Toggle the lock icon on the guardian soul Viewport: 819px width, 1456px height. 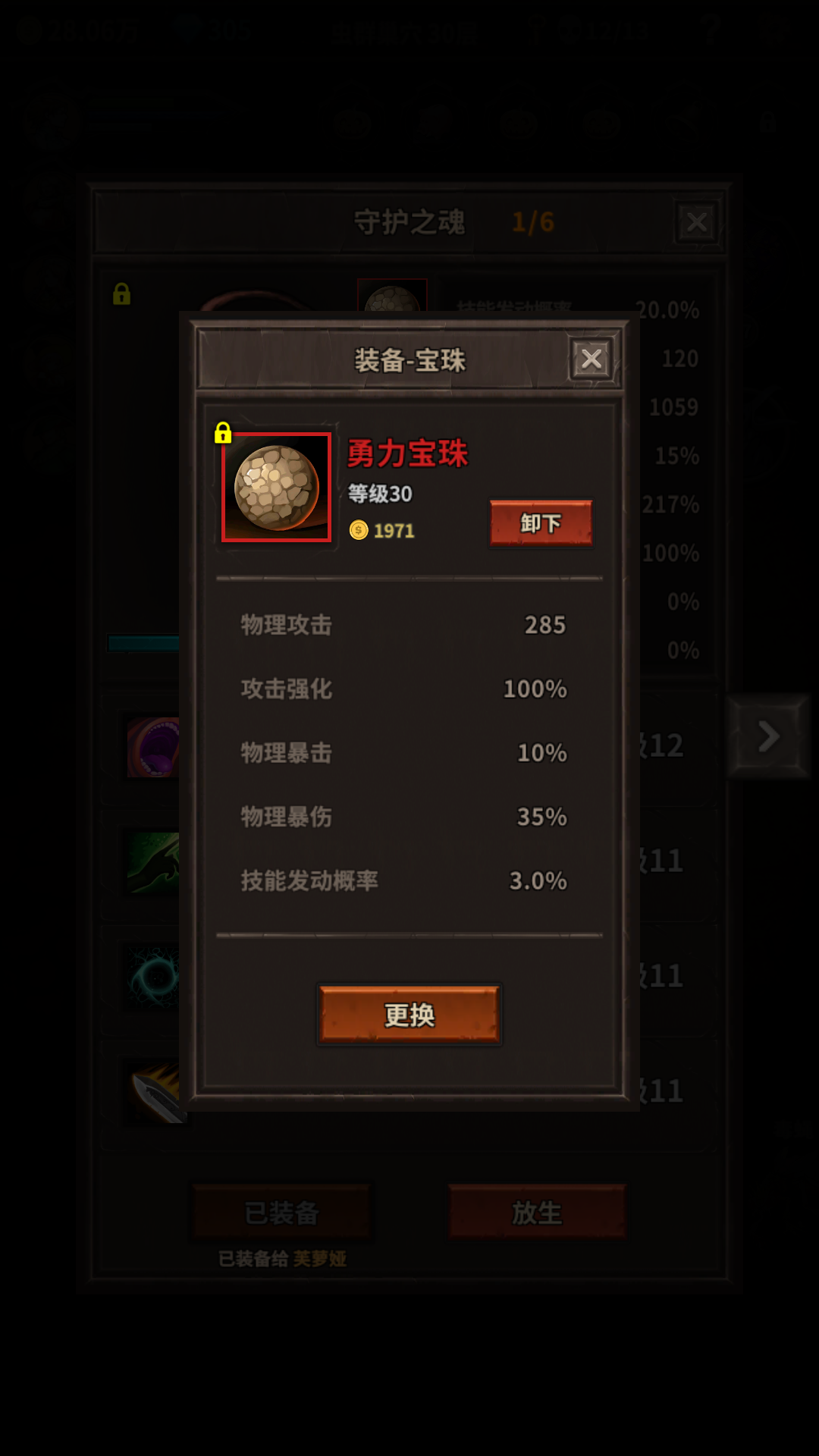click(x=121, y=294)
